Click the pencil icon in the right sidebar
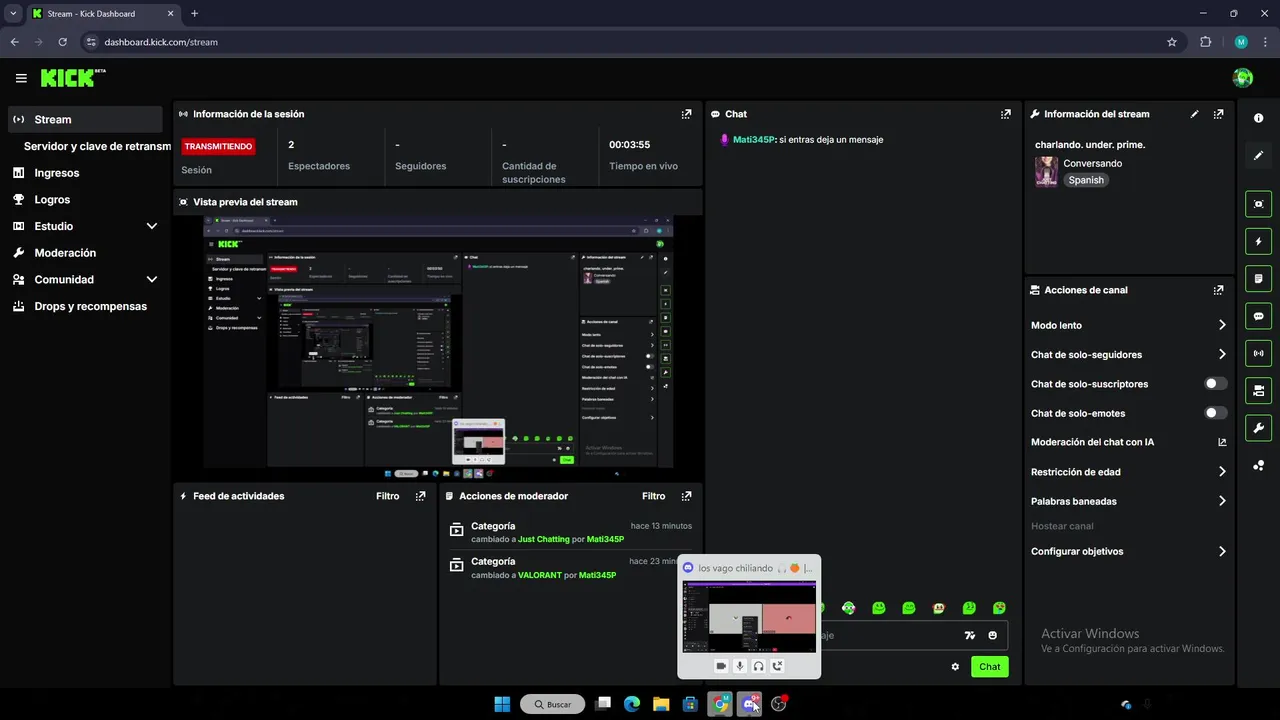Viewport: 1280px width, 720px height. click(x=1258, y=155)
